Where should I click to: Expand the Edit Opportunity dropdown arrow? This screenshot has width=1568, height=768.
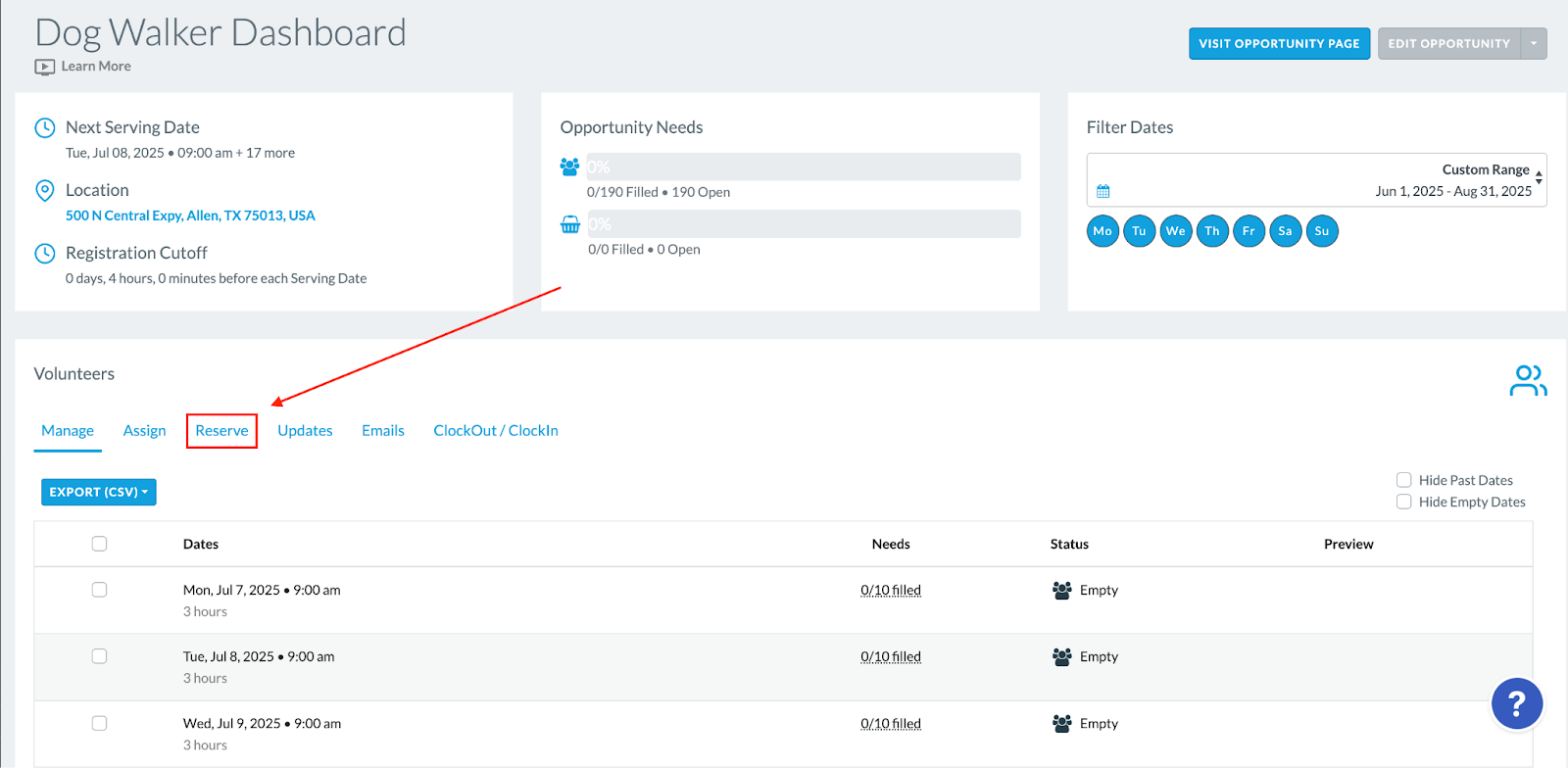click(x=1534, y=43)
